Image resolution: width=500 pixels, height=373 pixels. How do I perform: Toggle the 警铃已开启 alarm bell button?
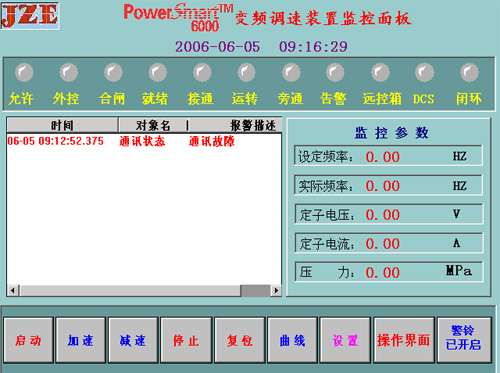pyautogui.click(x=464, y=340)
